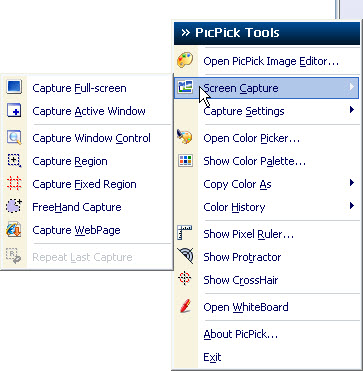Select Capture Full-screen option

click(x=86, y=88)
